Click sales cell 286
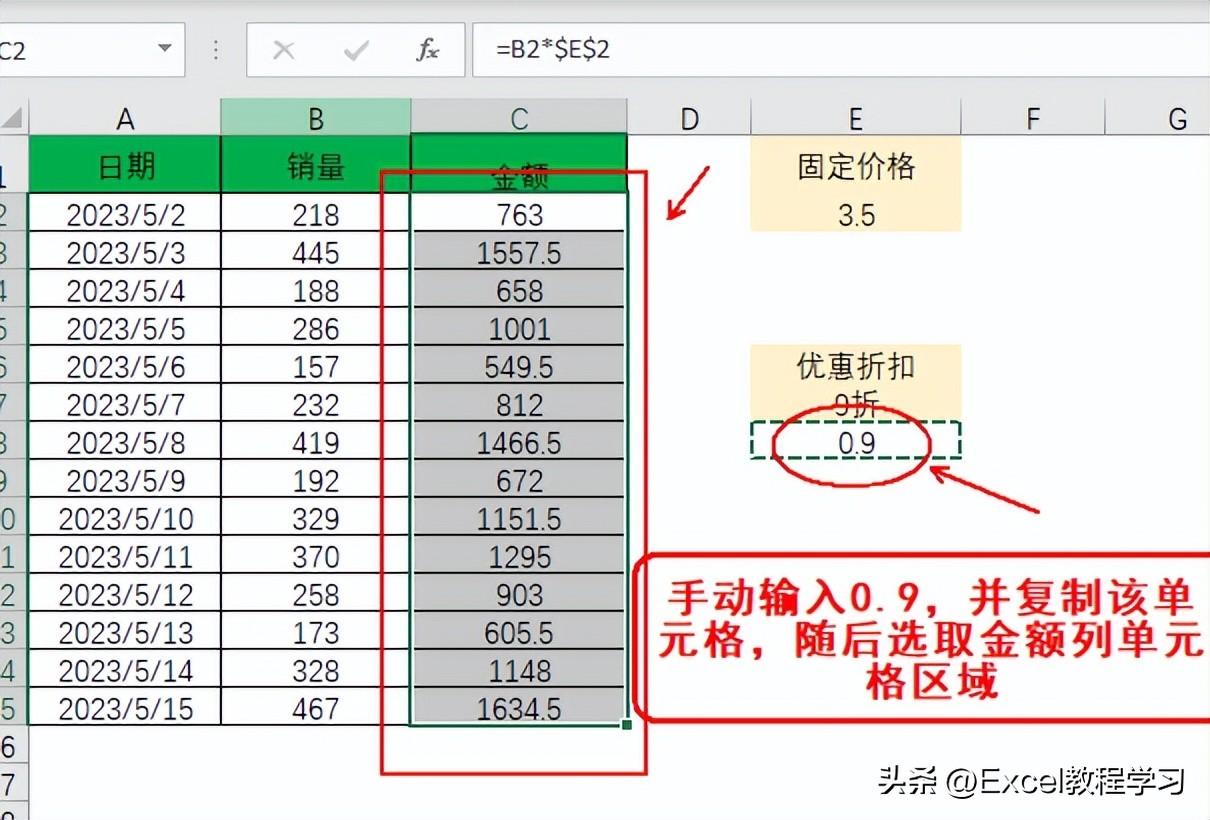Image resolution: width=1210 pixels, height=820 pixels. (x=316, y=328)
